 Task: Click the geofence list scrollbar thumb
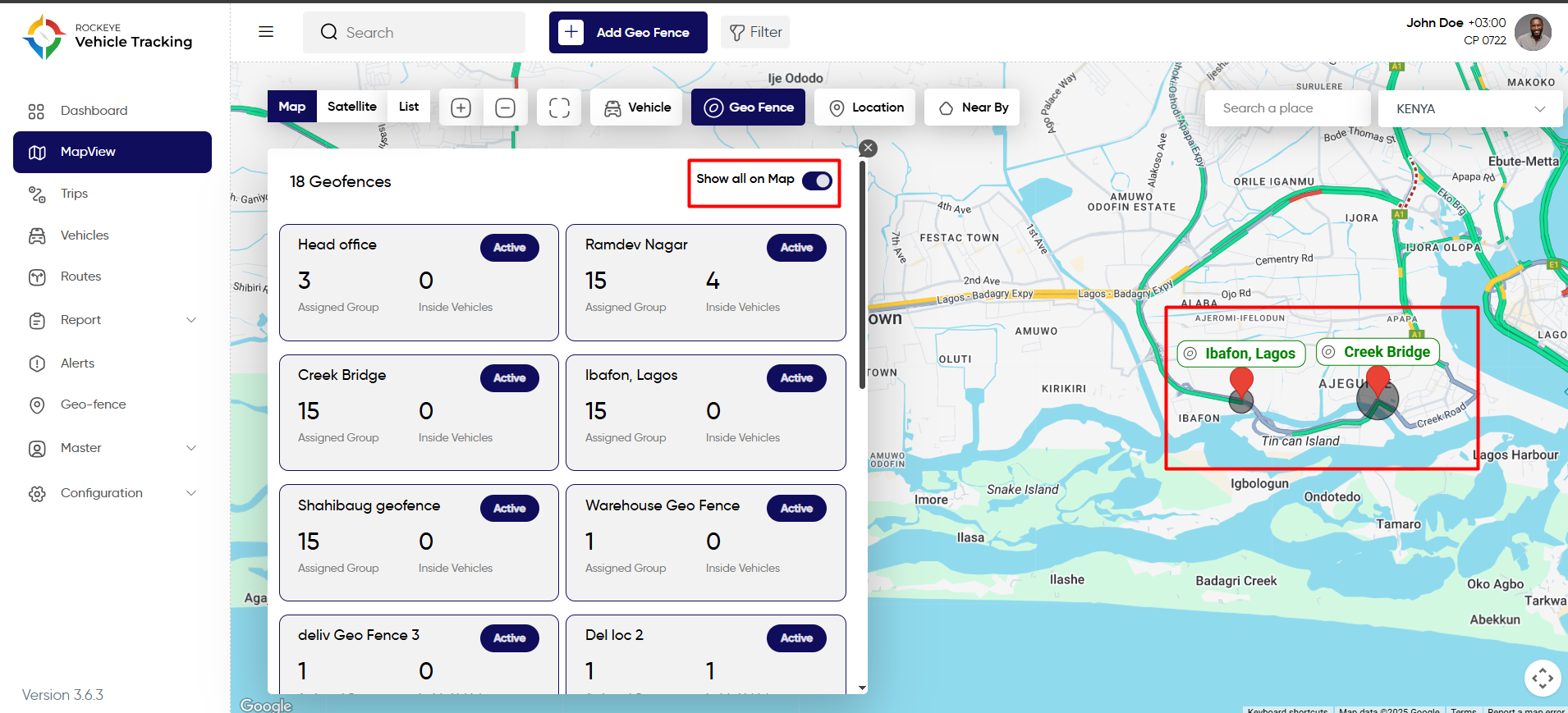pyautogui.click(x=862, y=275)
